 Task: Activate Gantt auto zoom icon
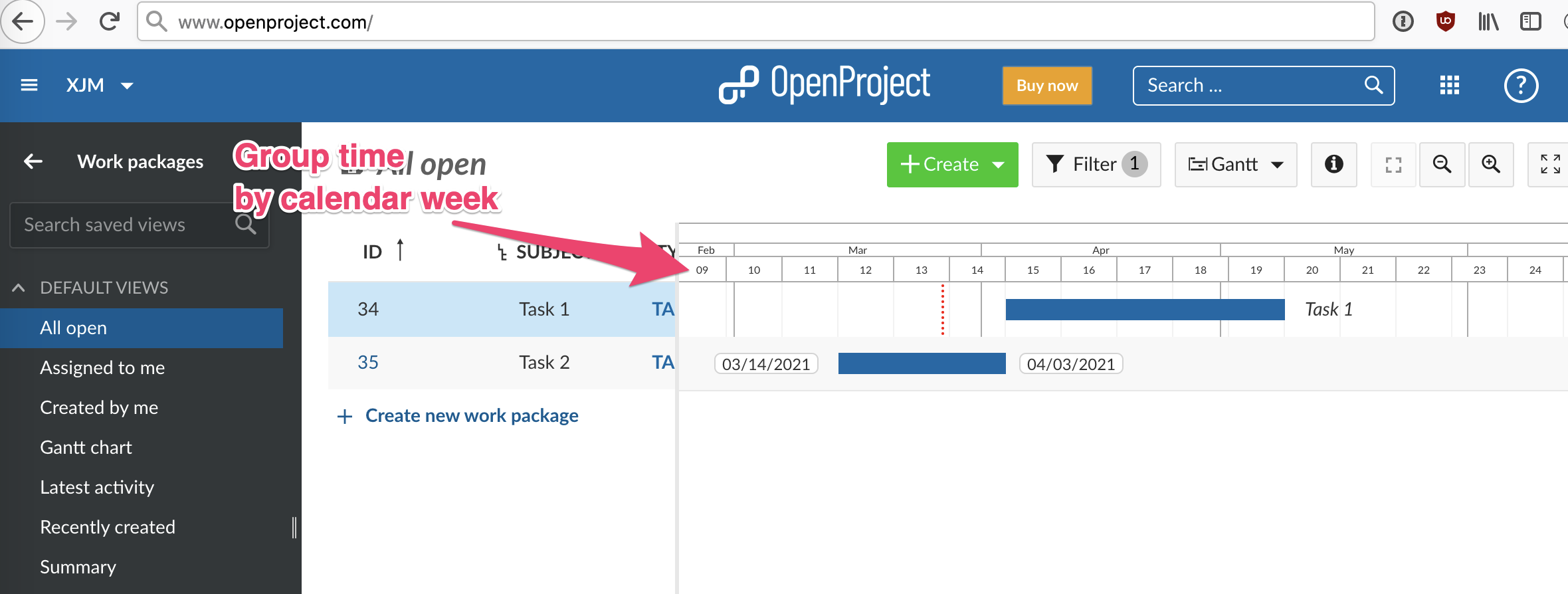coord(1393,165)
